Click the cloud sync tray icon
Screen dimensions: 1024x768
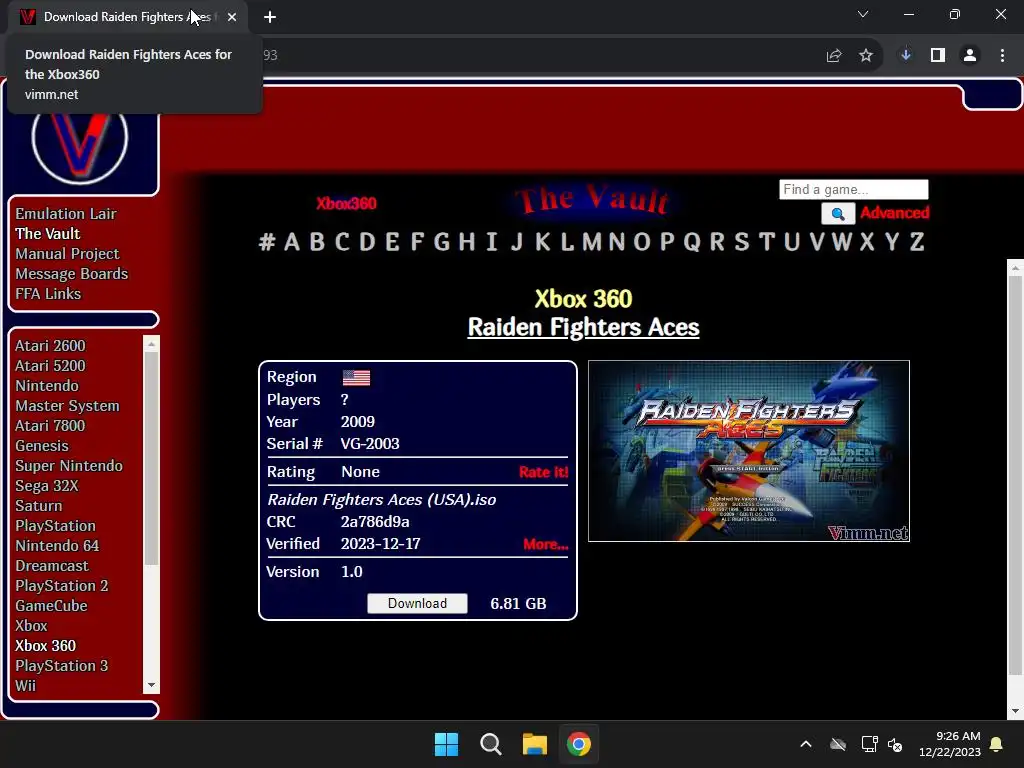[838, 744]
